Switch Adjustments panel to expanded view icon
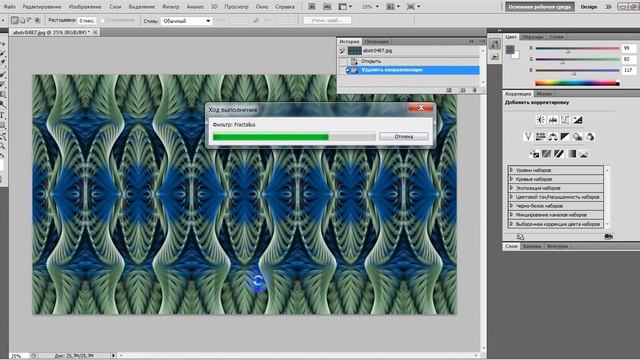Screen dimensions: 640x360 [520, 236]
